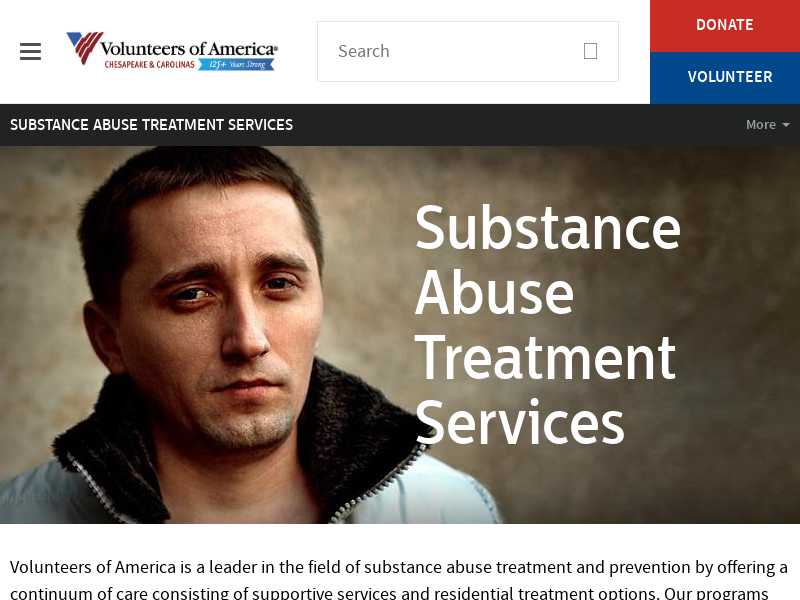Viewport: 800px width, 600px height.
Task: Click the red Donate button
Action: (725, 25)
